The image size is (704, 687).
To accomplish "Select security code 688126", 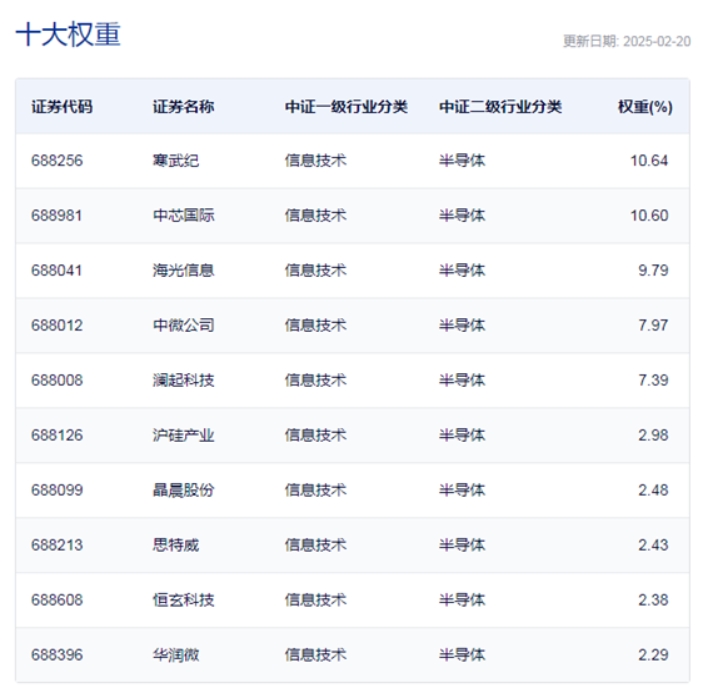I will tap(57, 435).
